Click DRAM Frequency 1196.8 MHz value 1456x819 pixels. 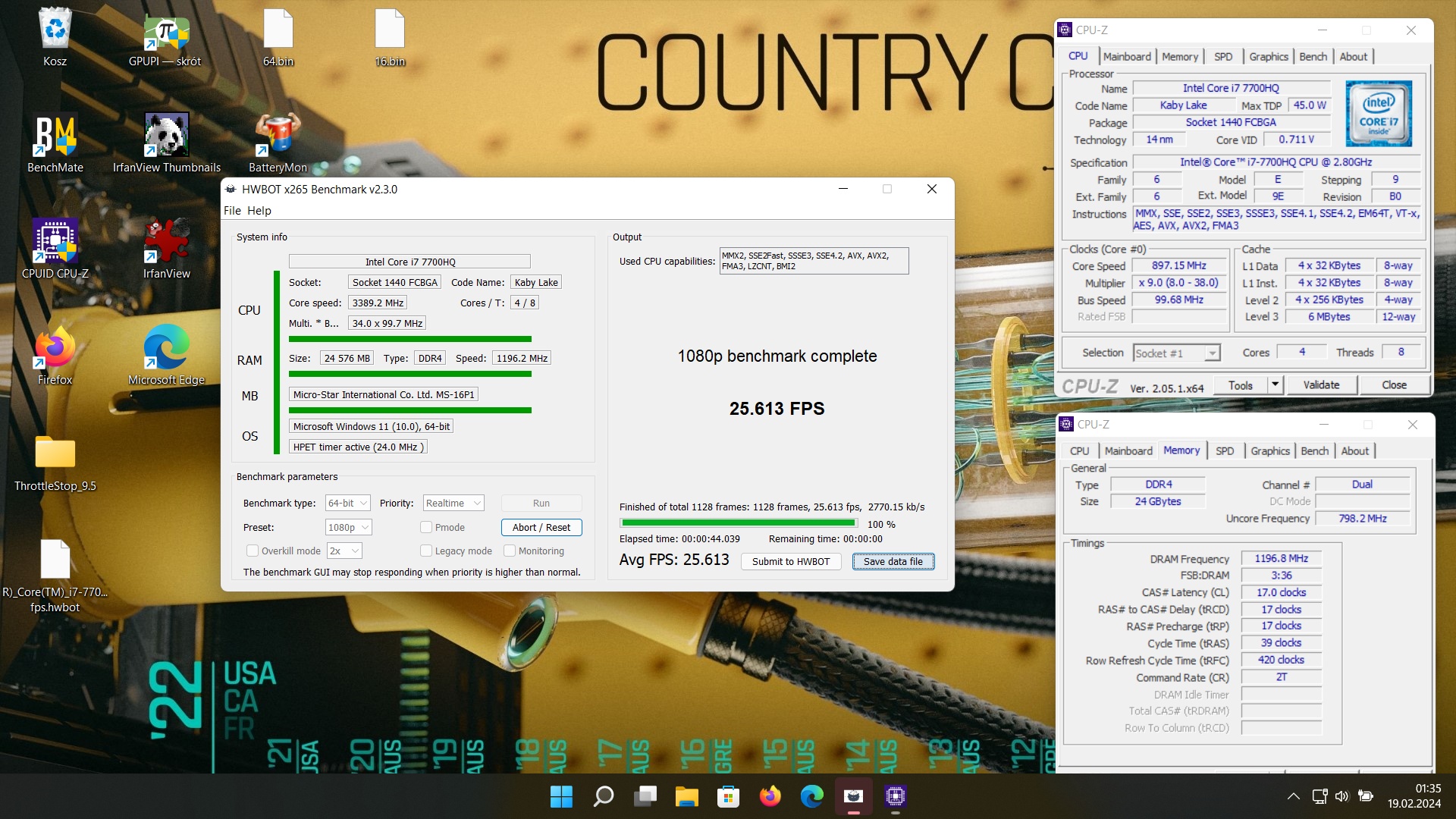1281,558
